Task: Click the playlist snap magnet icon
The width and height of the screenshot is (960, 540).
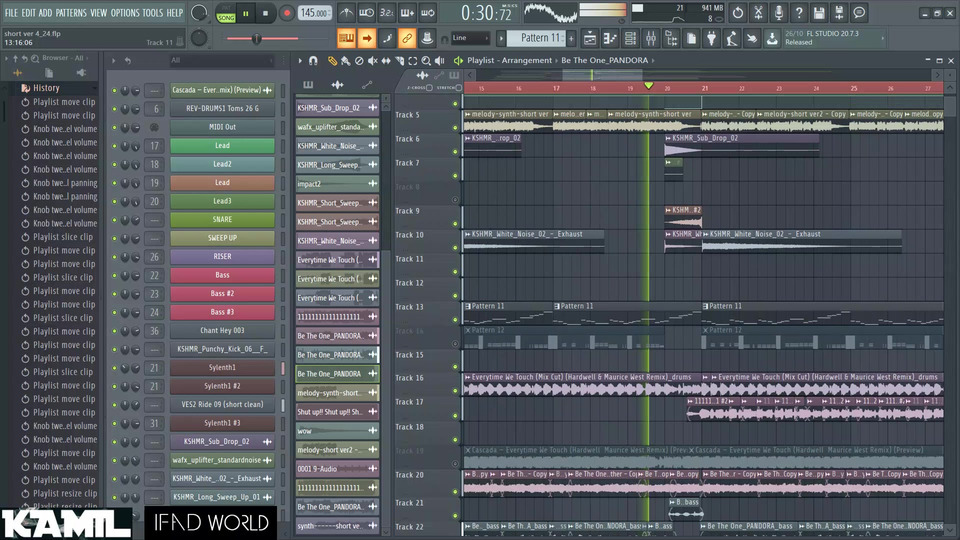Action: tap(313, 61)
